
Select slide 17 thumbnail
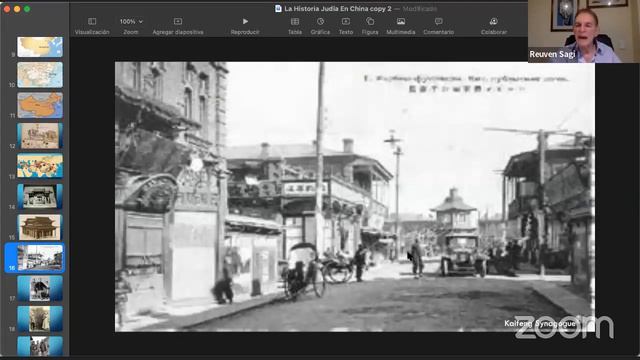(40, 289)
